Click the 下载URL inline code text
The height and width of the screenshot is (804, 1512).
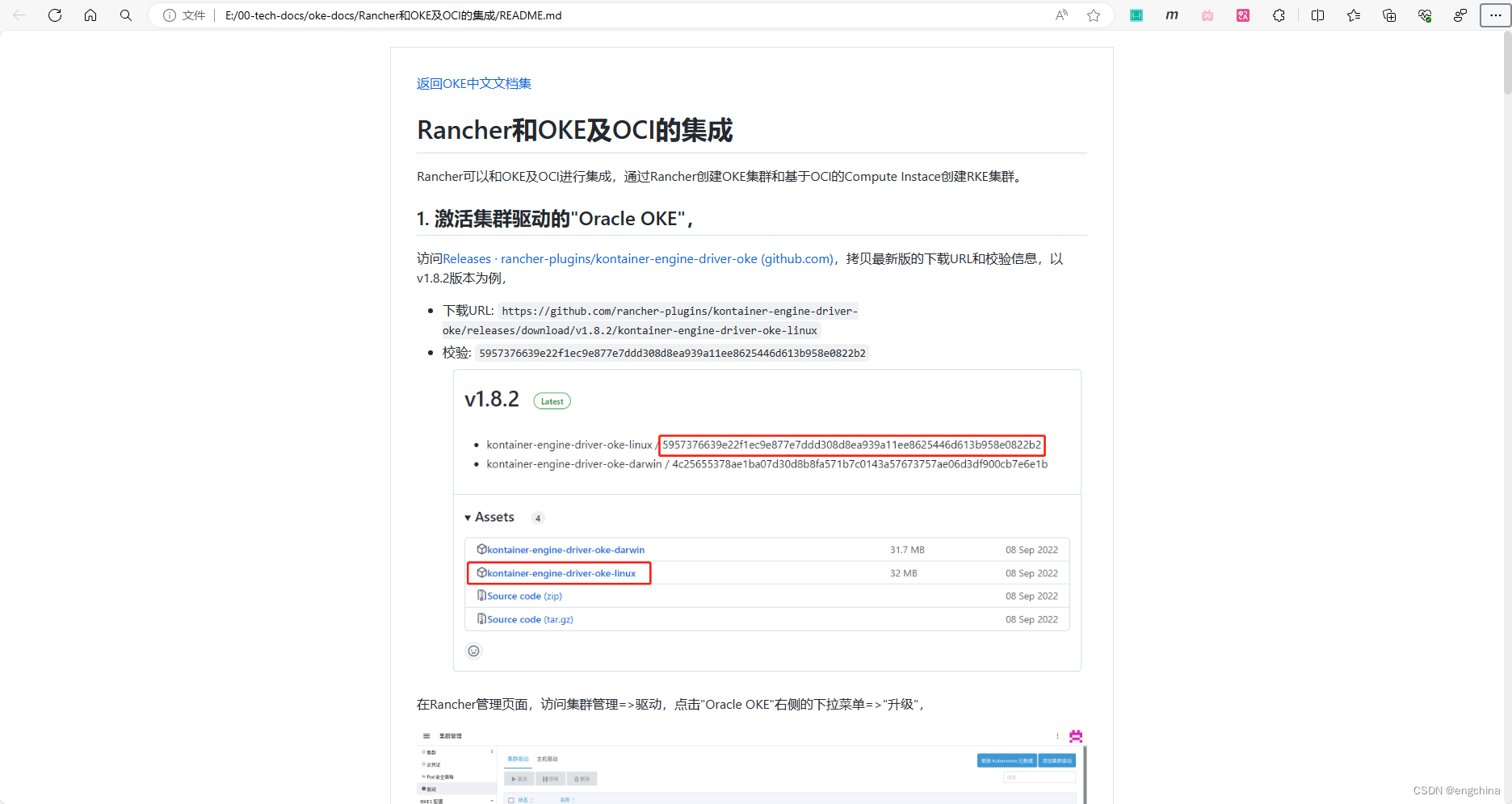pos(650,320)
